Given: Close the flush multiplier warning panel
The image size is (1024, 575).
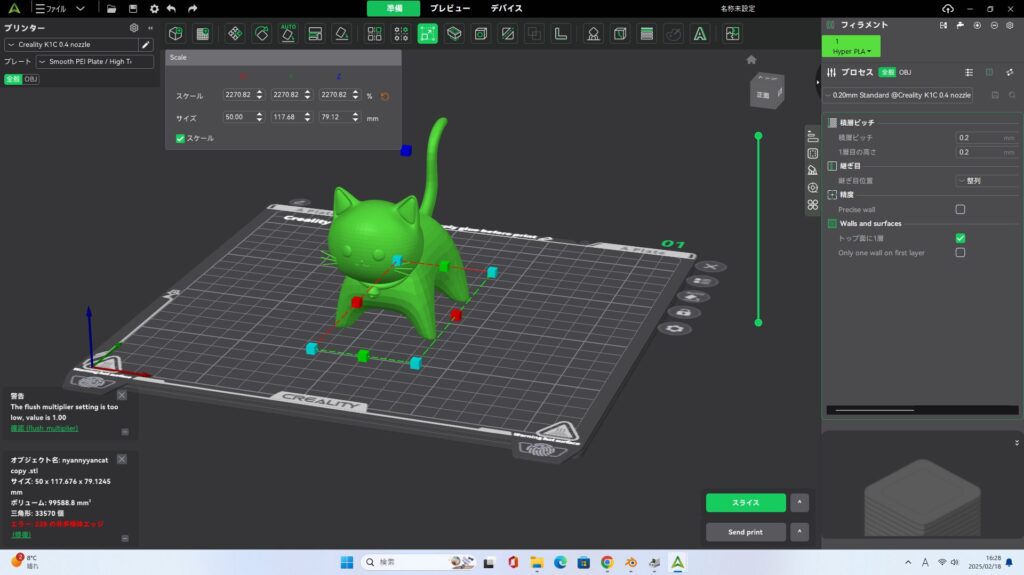Looking at the screenshot, I should [122, 395].
